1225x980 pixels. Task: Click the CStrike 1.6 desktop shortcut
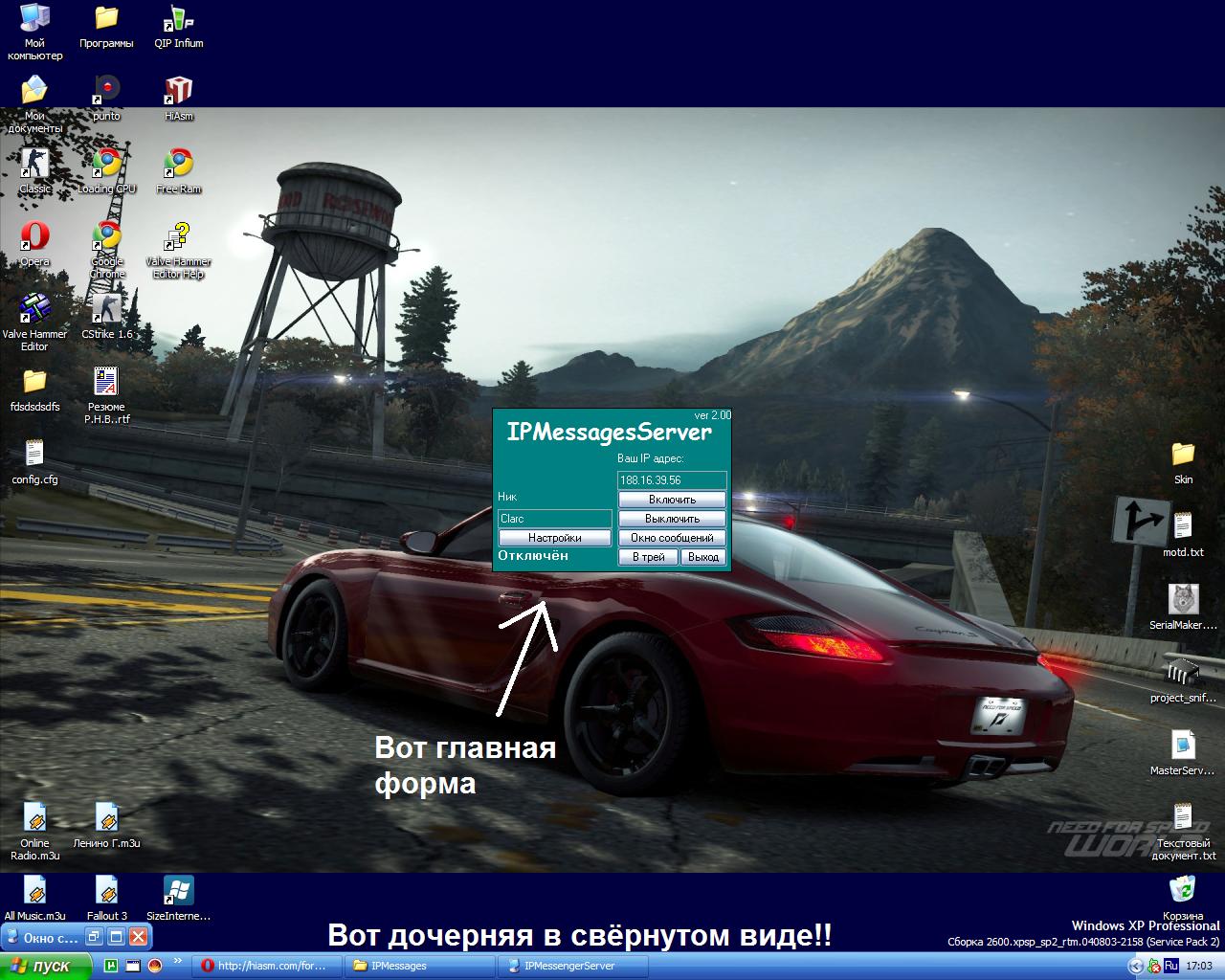[x=107, y=309]
